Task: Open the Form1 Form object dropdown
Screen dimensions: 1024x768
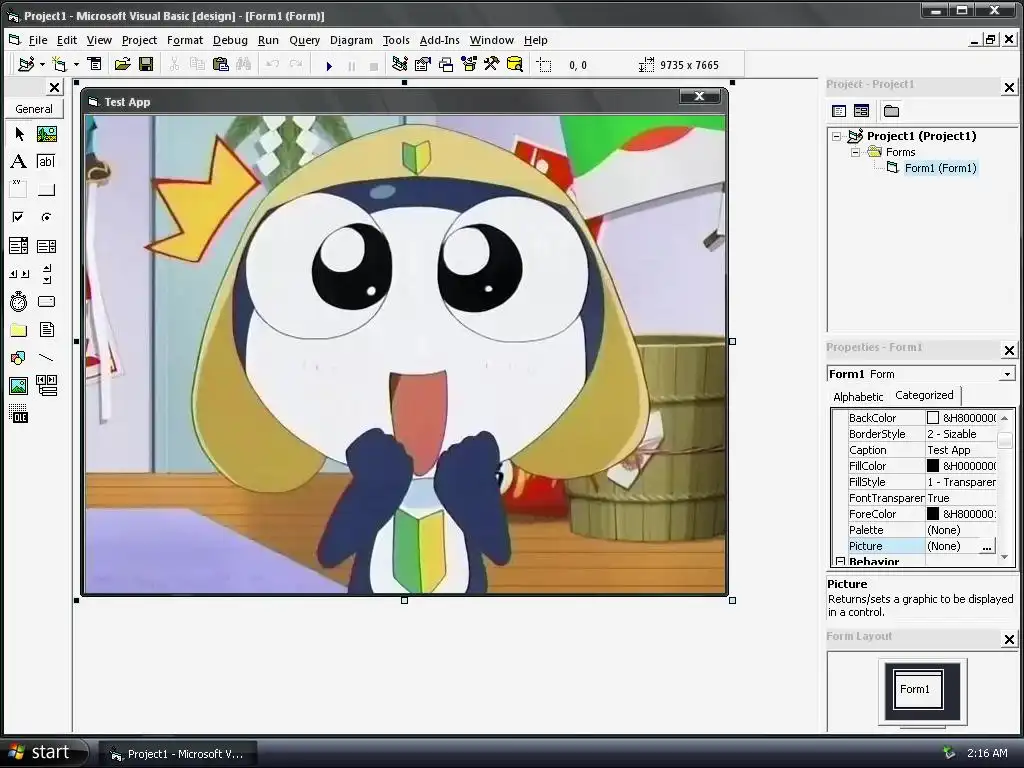Action: click(1007, 374)
